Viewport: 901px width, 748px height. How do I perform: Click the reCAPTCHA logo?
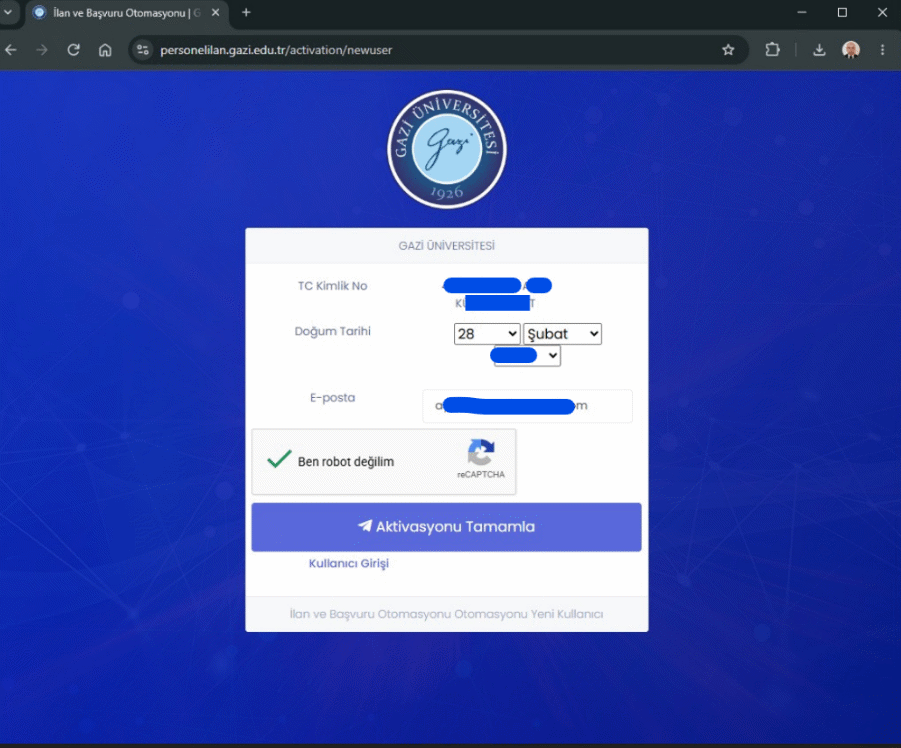point(480,452)
